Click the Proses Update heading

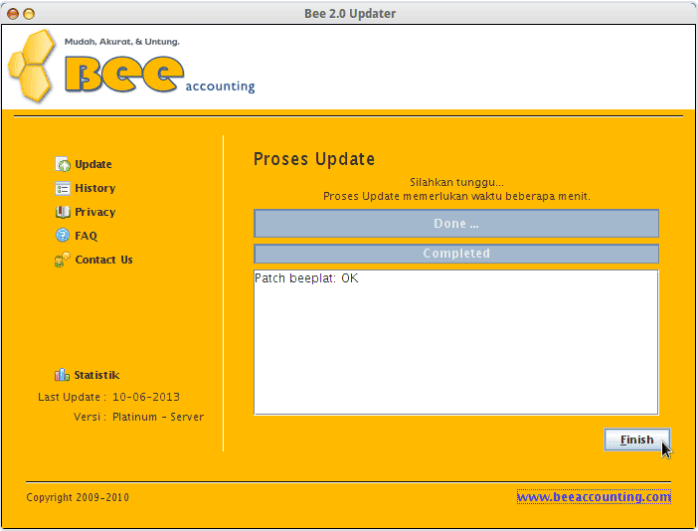(x=314, y=159)
